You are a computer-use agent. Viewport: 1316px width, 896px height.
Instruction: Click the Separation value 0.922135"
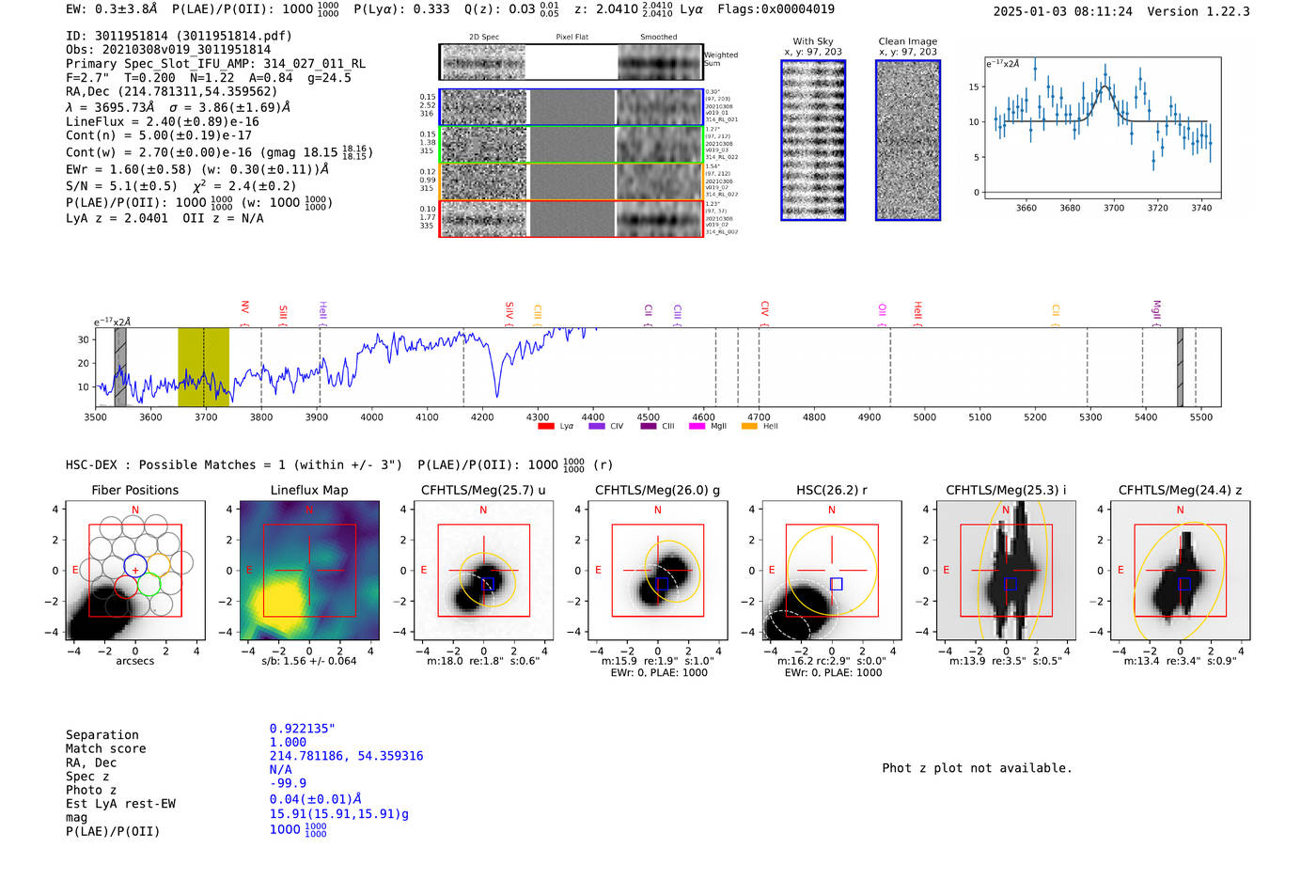pyautogui.click(x=303, y=729)
